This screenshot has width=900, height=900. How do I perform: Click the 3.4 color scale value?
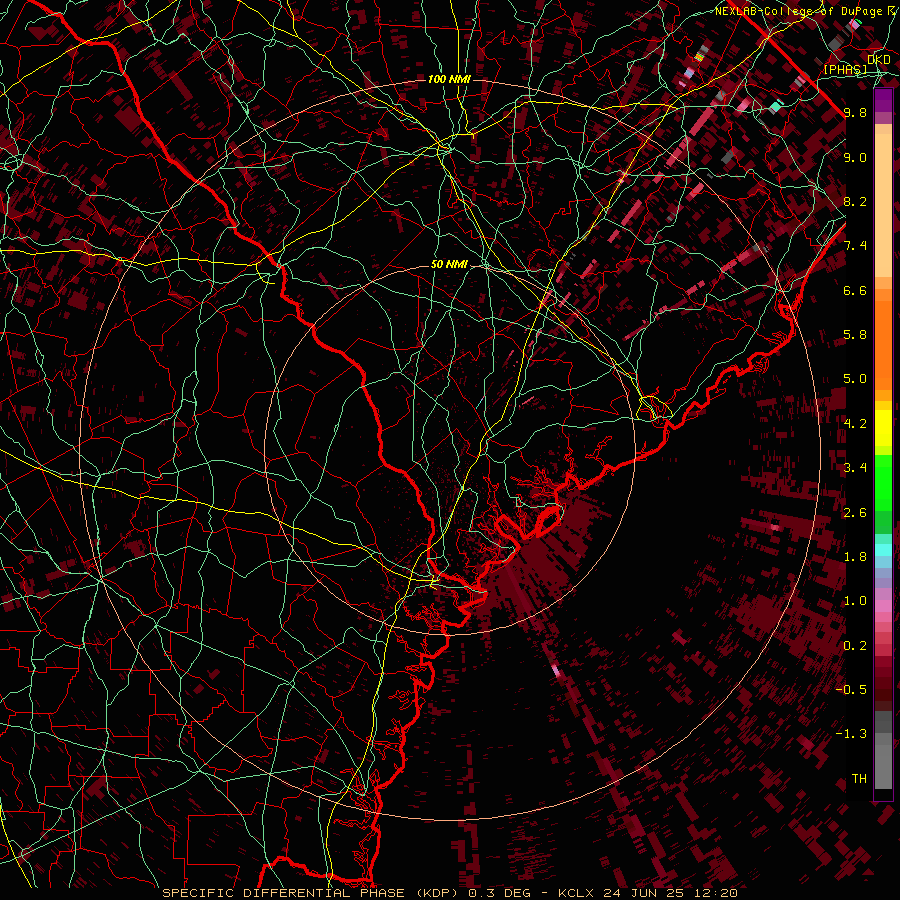pos(855,468)
